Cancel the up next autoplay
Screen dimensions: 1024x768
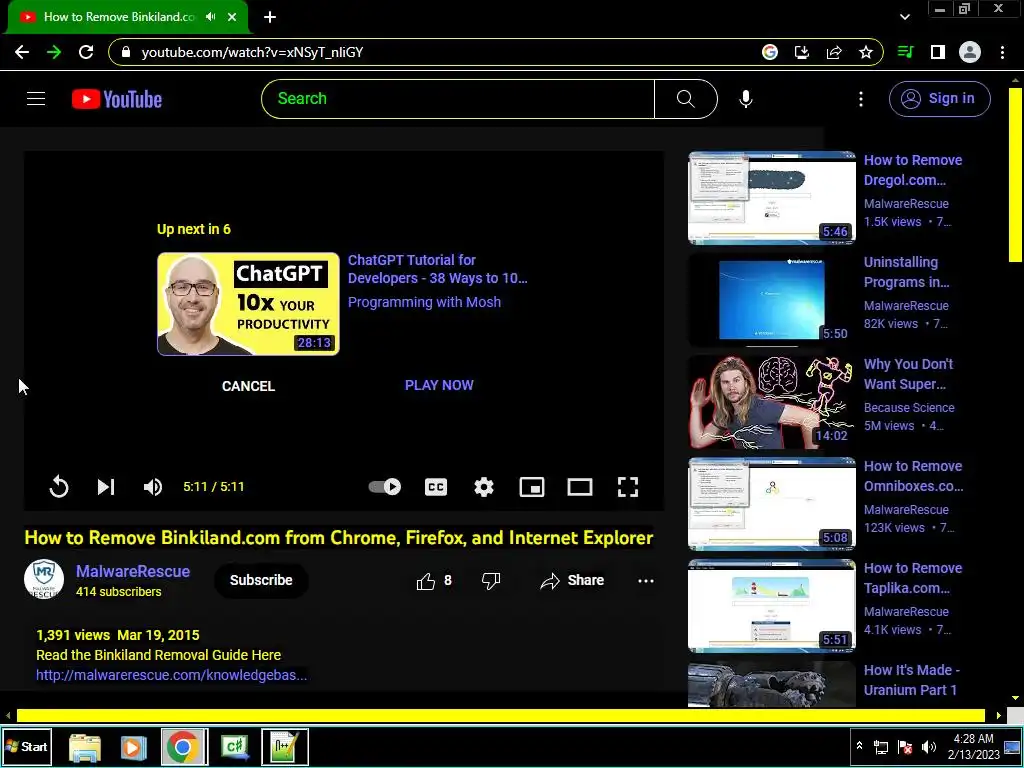click(248, 386)
